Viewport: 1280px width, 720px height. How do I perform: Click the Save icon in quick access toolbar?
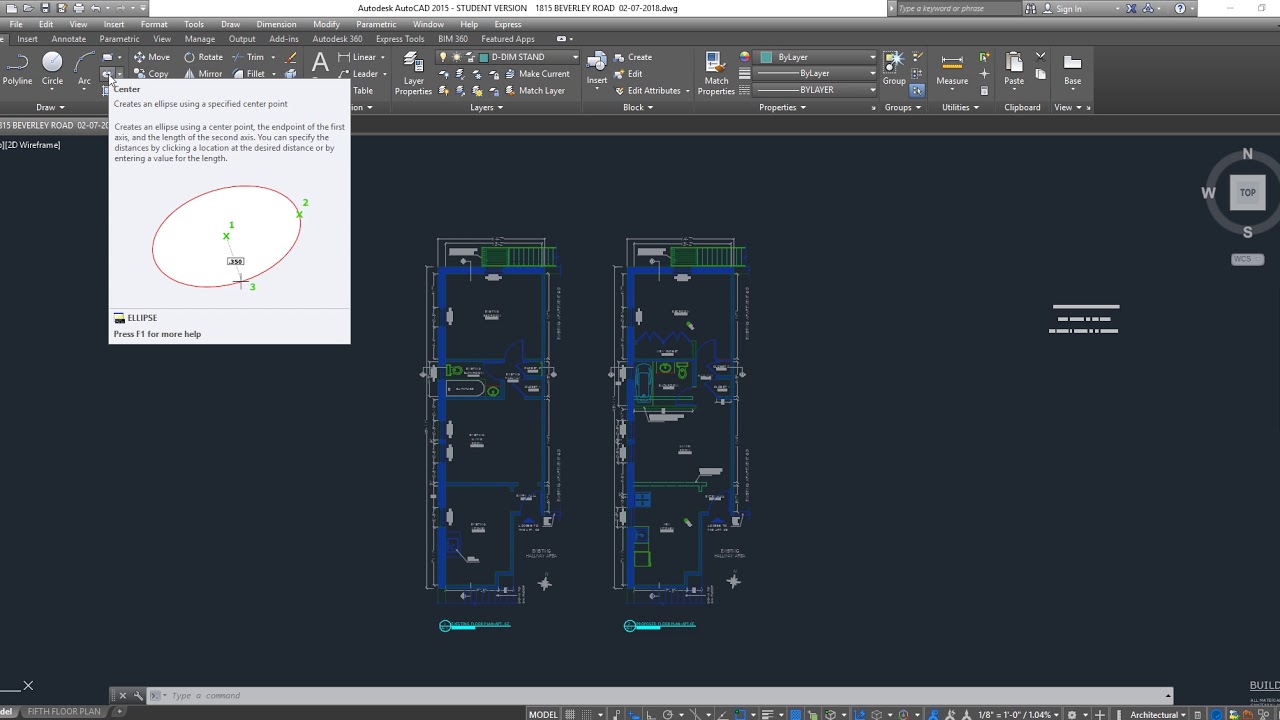pyautogui.click(x=45, y=8)
